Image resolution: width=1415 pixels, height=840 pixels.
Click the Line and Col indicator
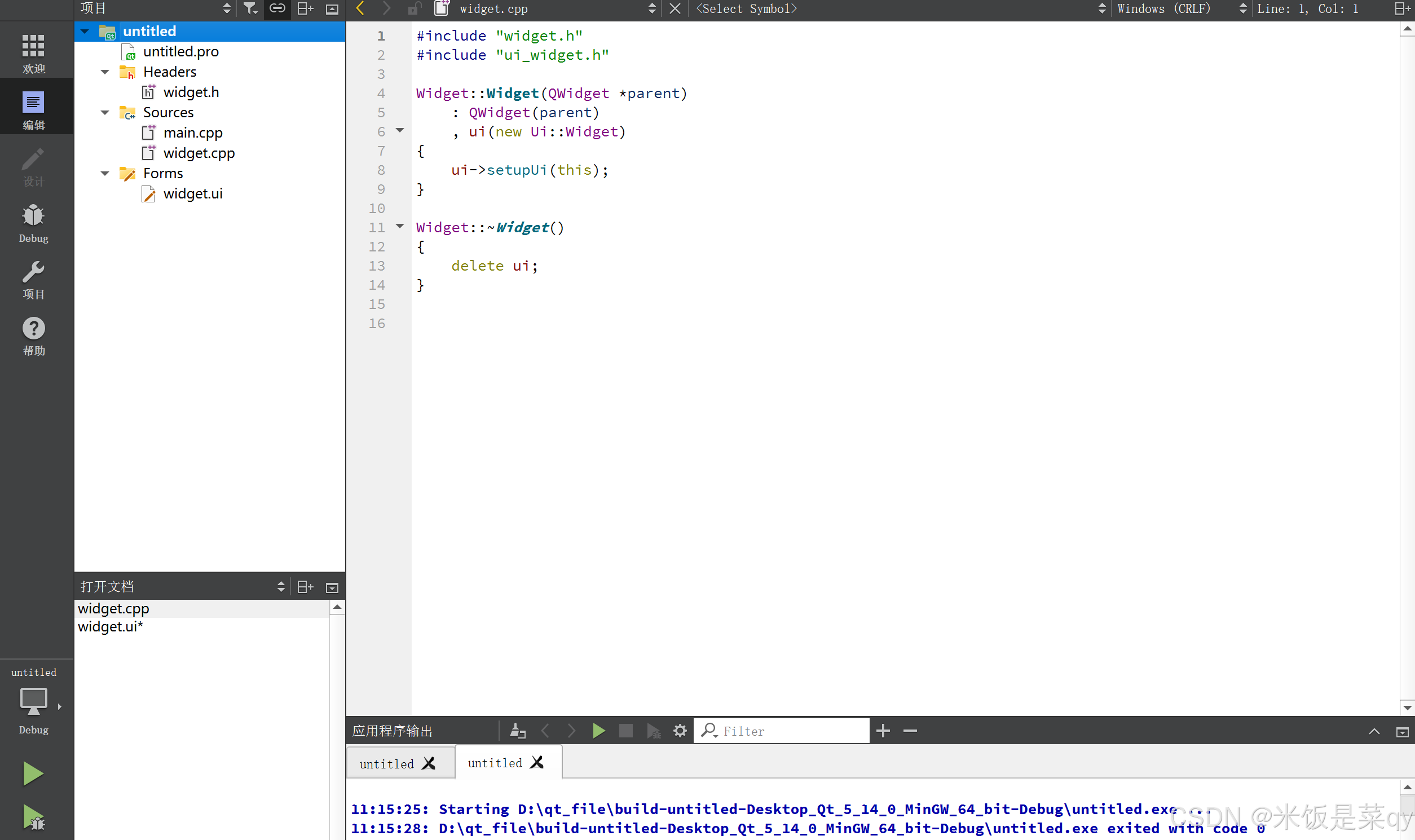1308,8
